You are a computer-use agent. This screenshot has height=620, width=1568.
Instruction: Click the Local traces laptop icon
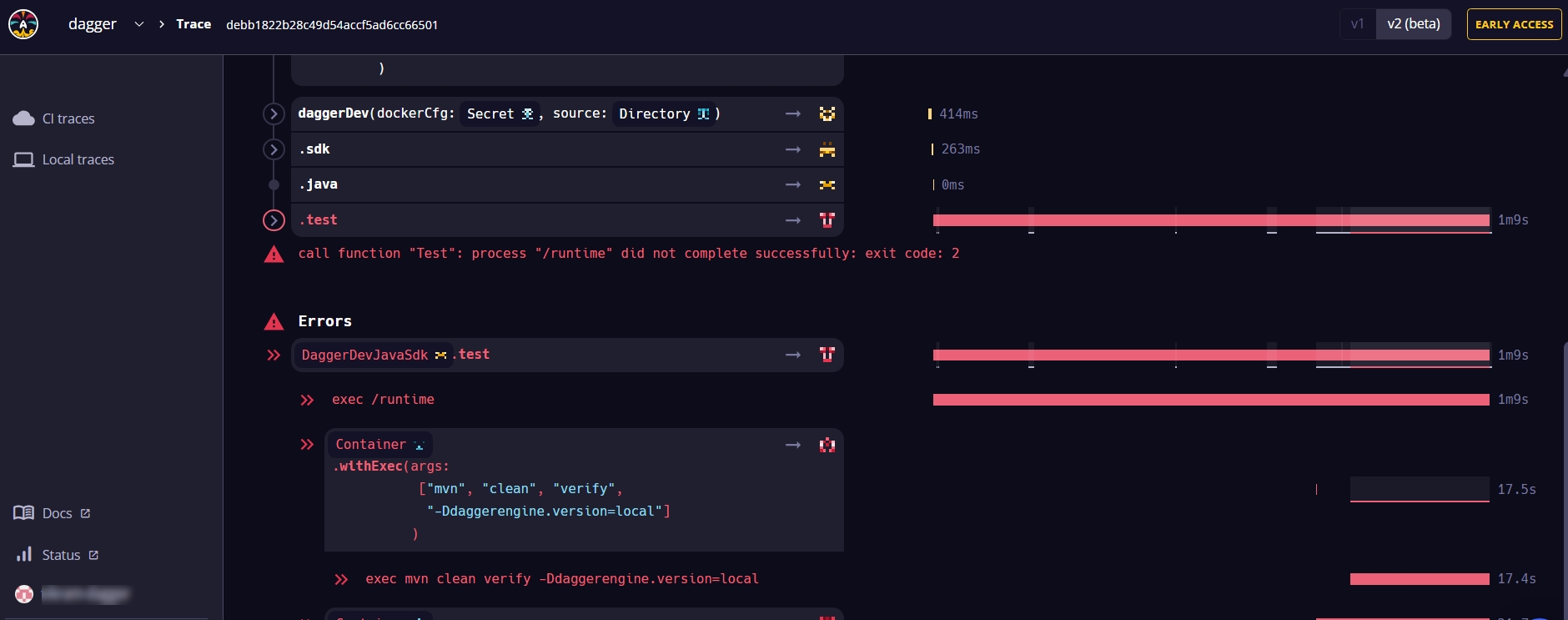[x=23, y=159]
